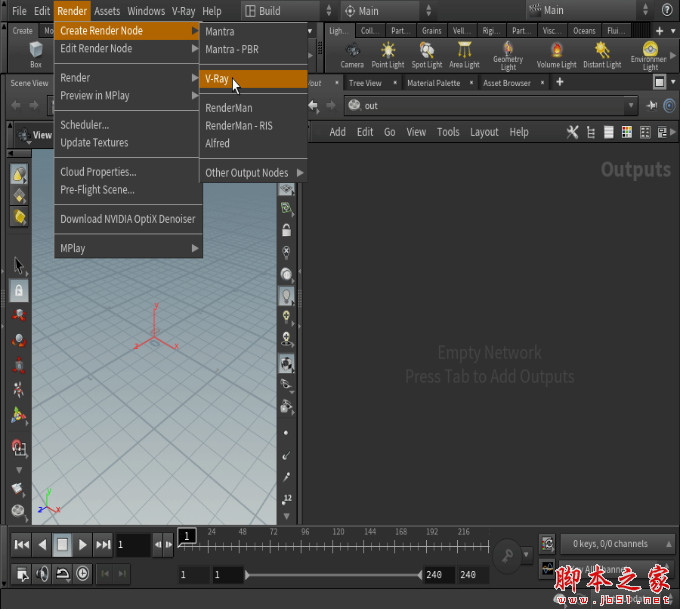This screenshot has height=611, width=681.
Task: Expand Edit Render Node submenu
Action: coord(127,49)
